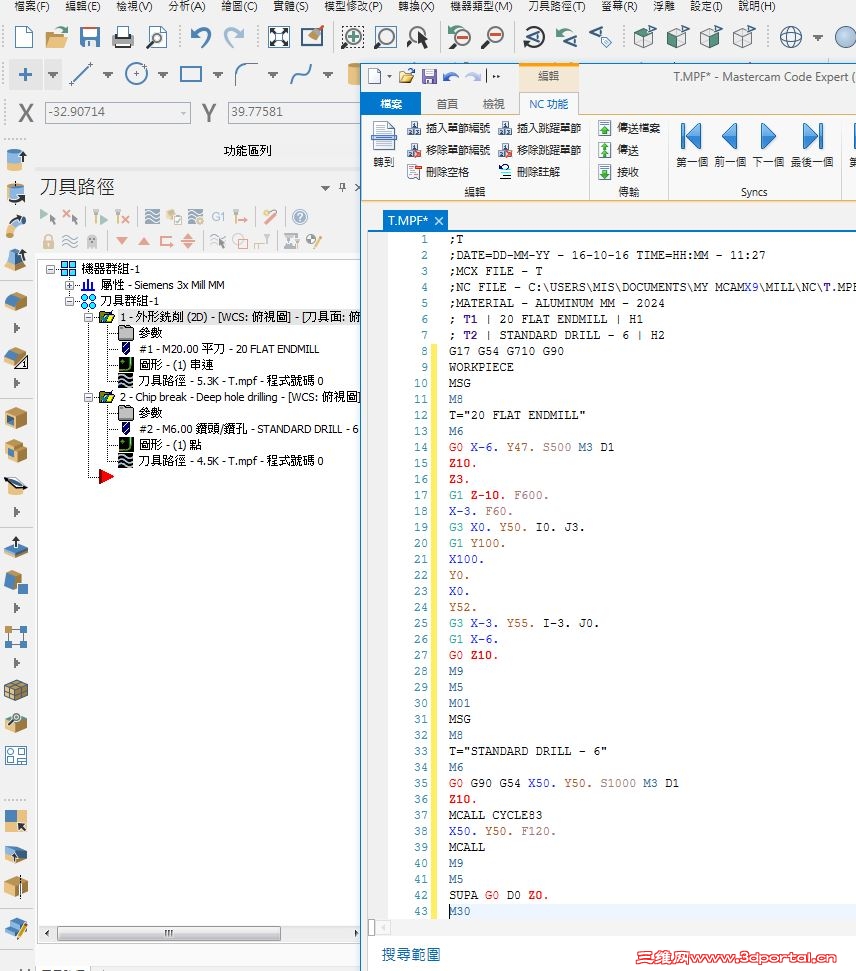
Task: Click the Unzoom previous icon
Action: [x=459, y=37]
